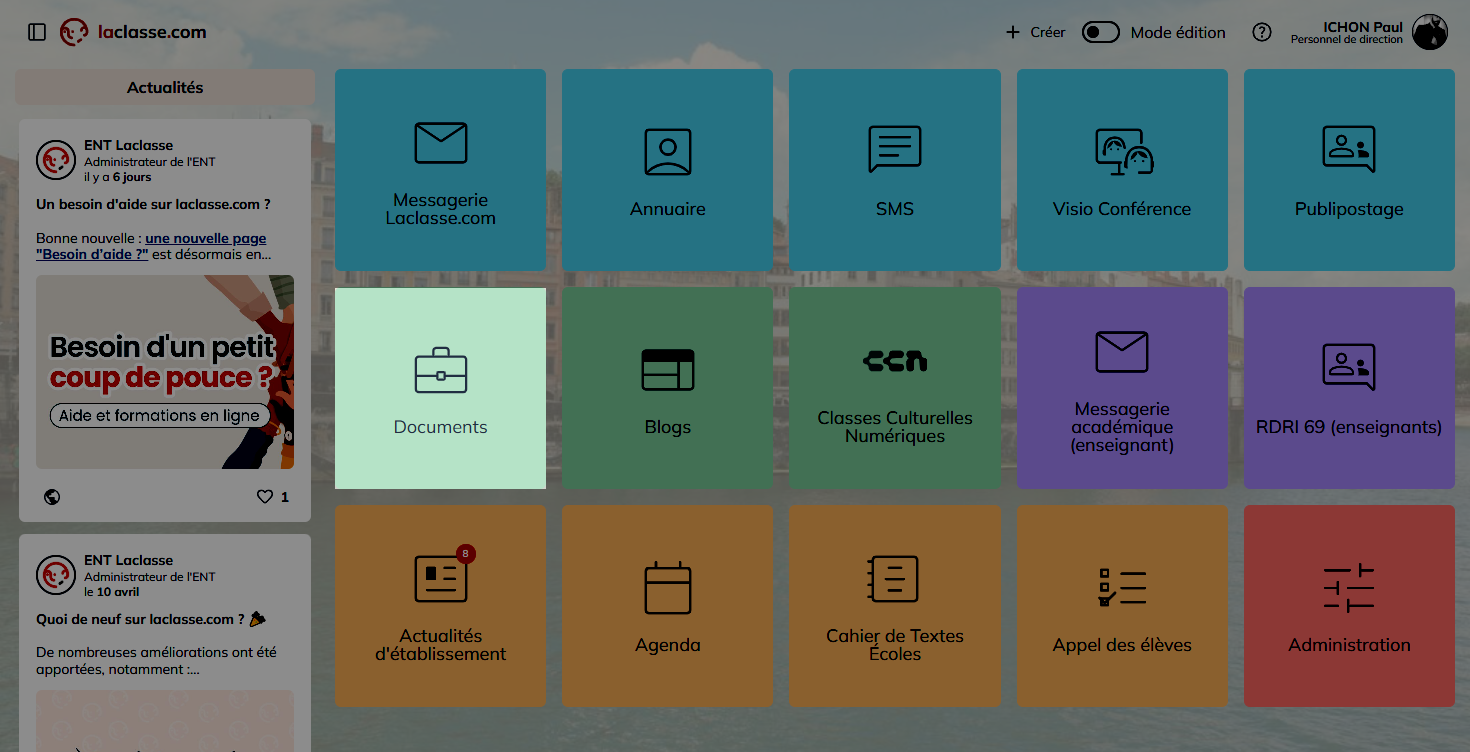Viewport: 1470px width, 752px height.
Task: Open the Visio Conférence tile
Action: [1122, 170]
